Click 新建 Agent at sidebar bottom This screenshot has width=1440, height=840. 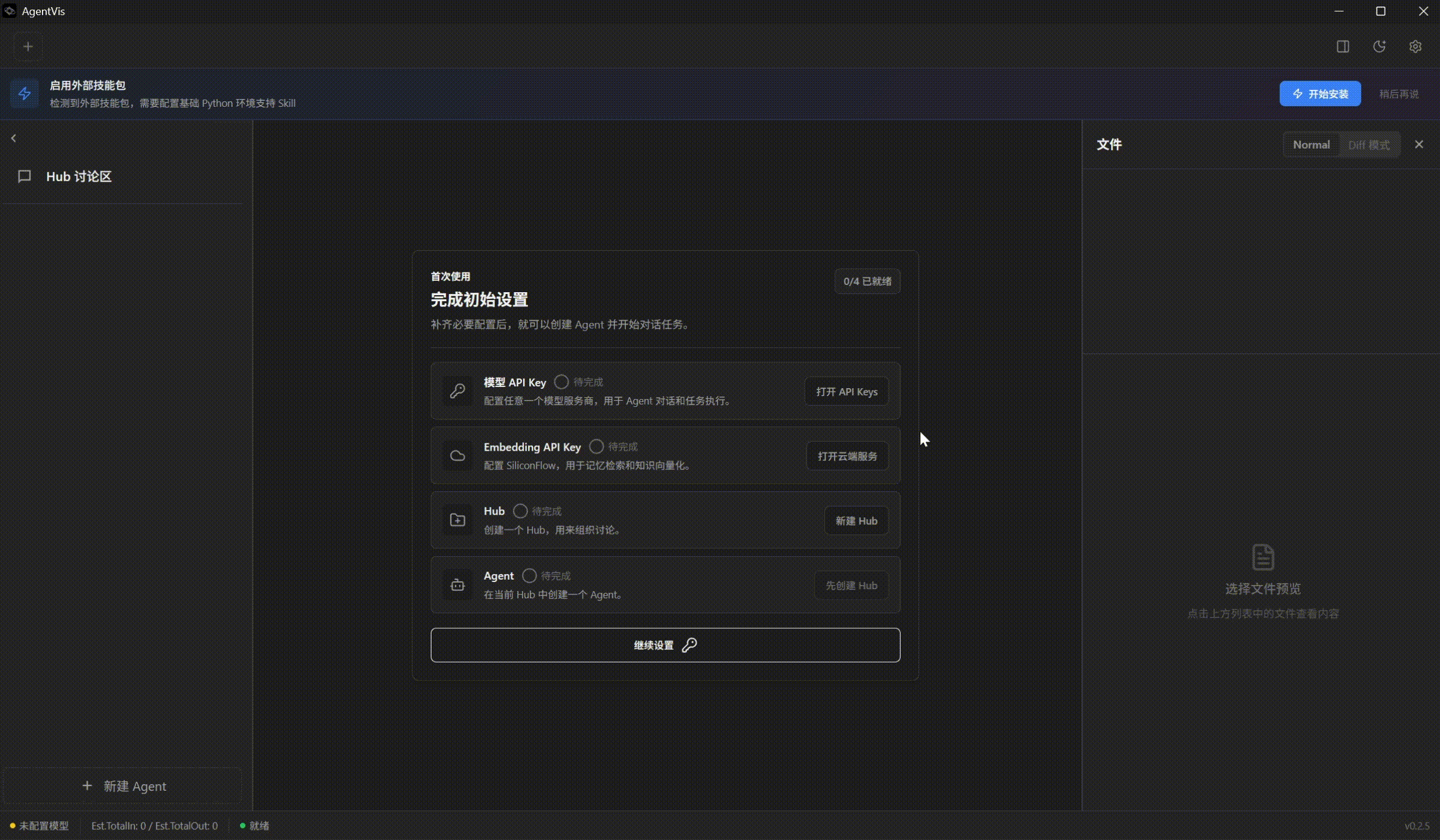tap(123, 786)
